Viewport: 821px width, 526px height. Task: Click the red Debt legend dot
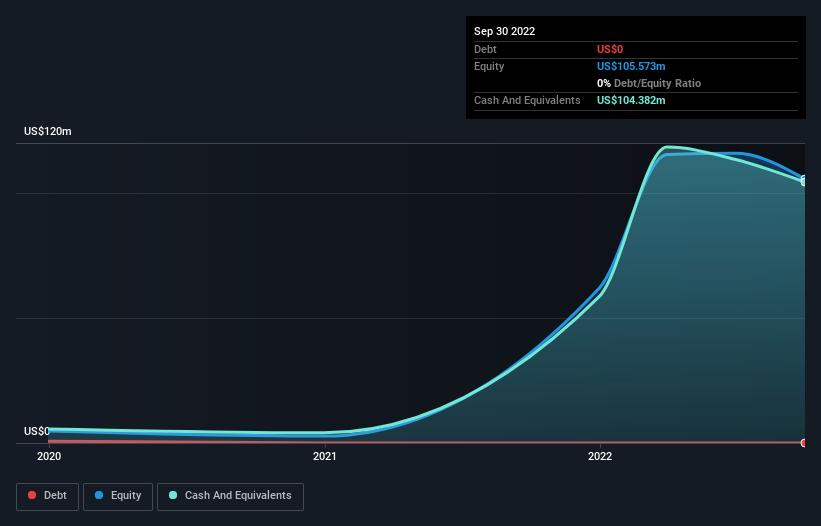(x=32, y=495)
